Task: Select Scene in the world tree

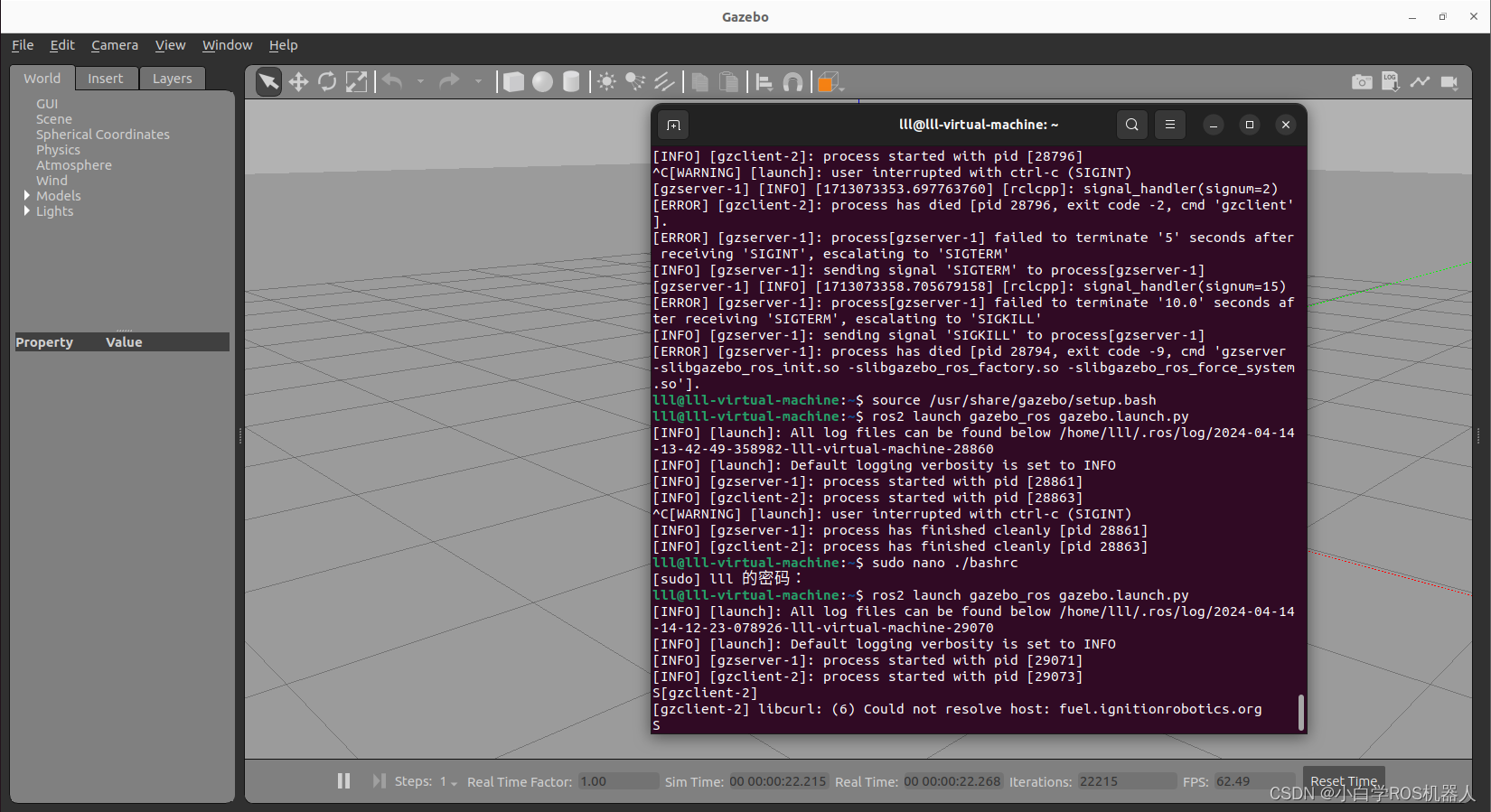Action: click(x=54, y=119)
